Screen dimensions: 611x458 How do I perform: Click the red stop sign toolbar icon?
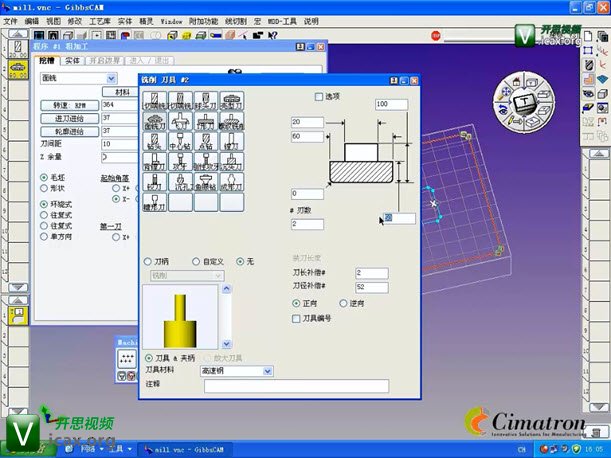click(x=436, y=36)
